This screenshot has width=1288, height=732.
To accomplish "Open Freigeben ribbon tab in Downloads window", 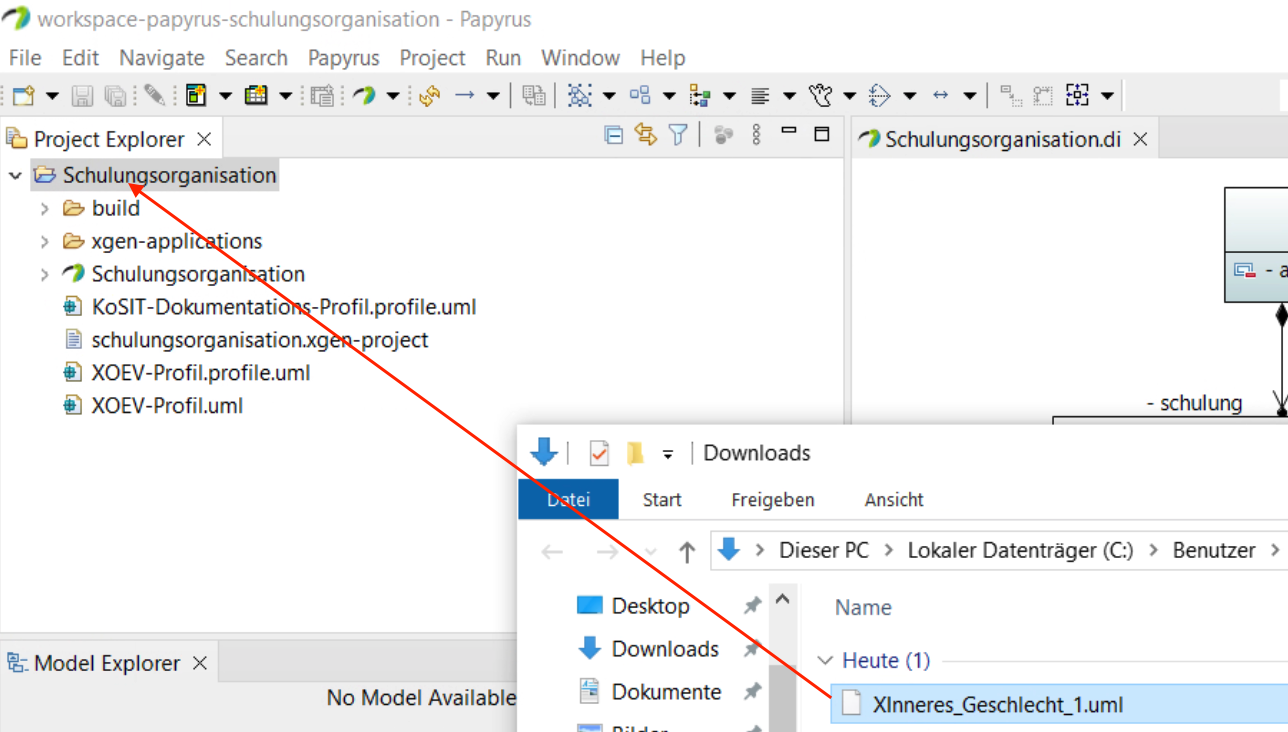I will 773,499.
